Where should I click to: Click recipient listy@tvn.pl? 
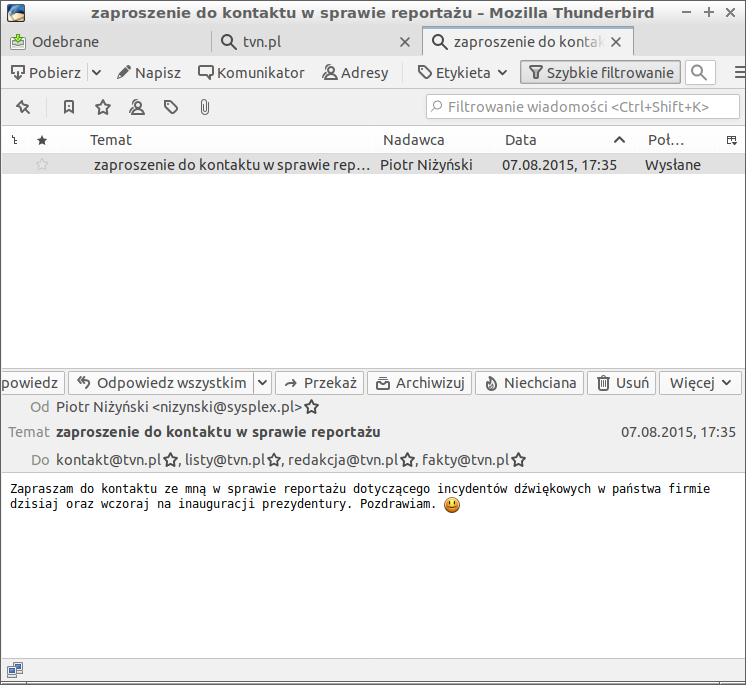click(225, 460)
